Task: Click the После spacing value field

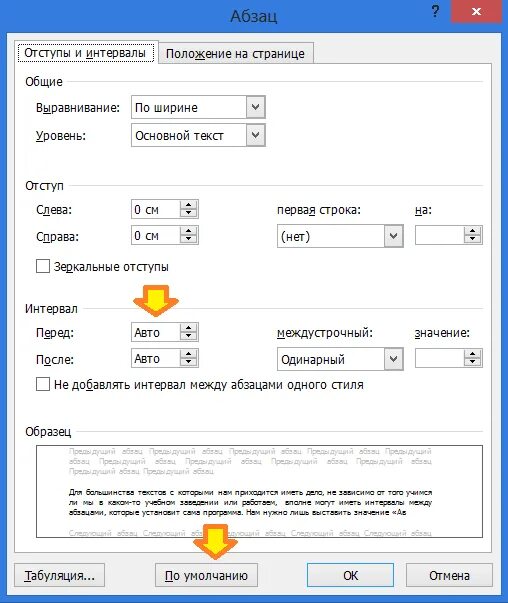Action: [x=155, y=358]
